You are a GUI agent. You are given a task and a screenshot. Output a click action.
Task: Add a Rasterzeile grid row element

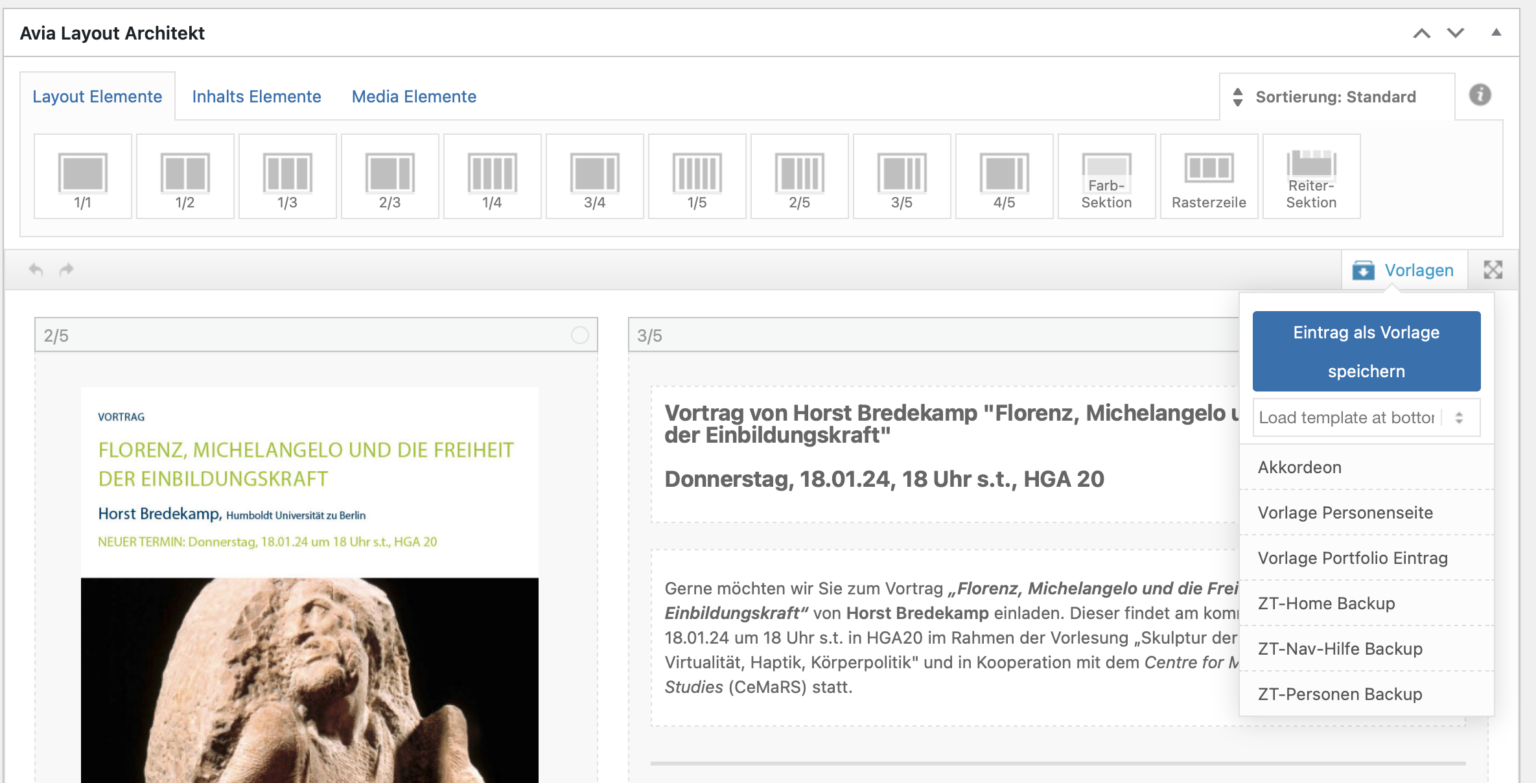pyautogui.click(x=1209, y=176)
